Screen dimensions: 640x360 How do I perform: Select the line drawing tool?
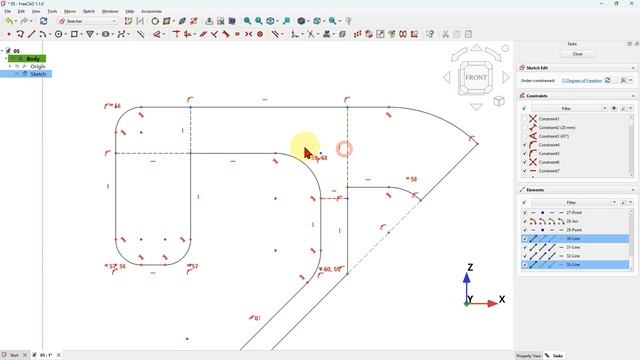pos(31,34)
